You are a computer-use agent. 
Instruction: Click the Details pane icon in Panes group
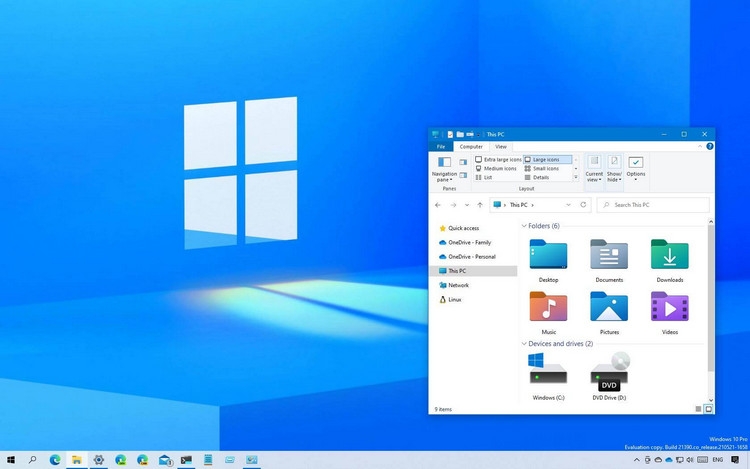coord(463,175)
